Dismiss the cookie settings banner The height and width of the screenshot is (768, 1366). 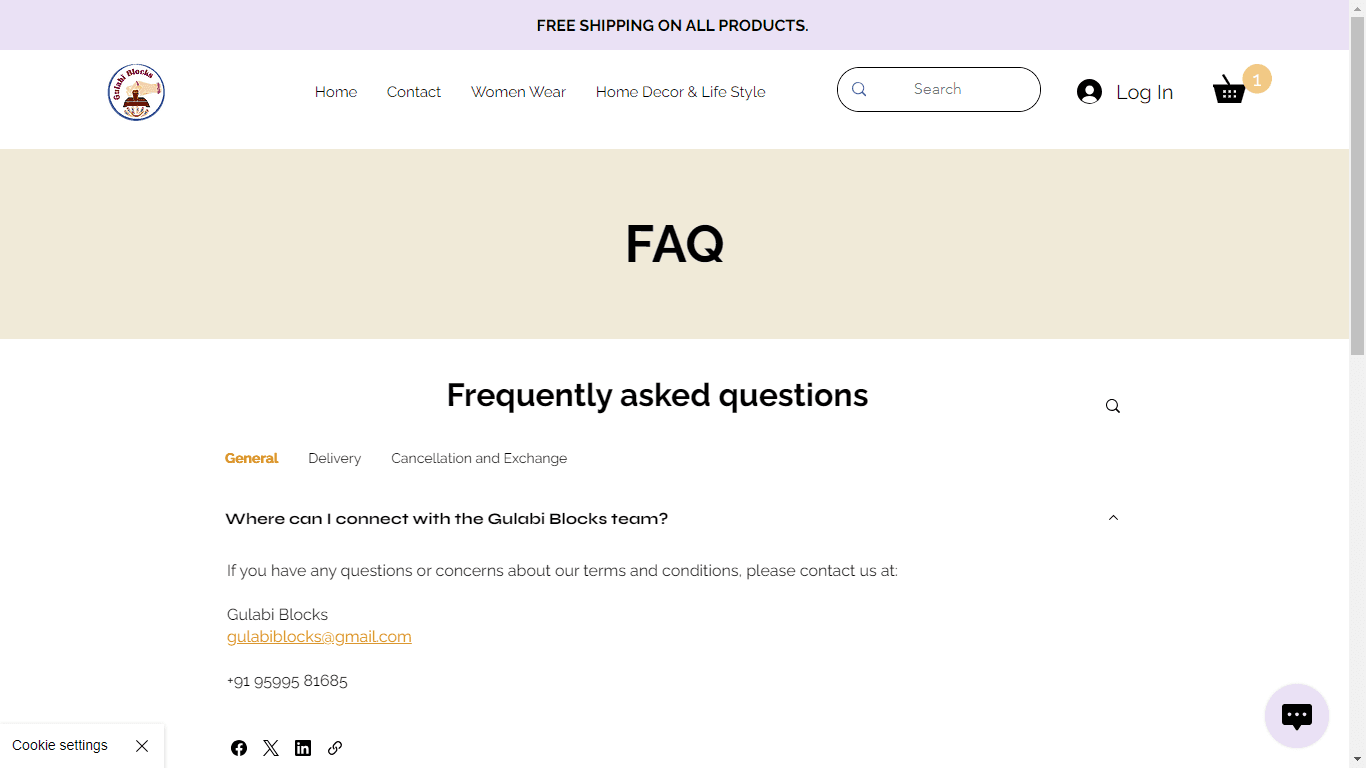[x=142, y=746]
